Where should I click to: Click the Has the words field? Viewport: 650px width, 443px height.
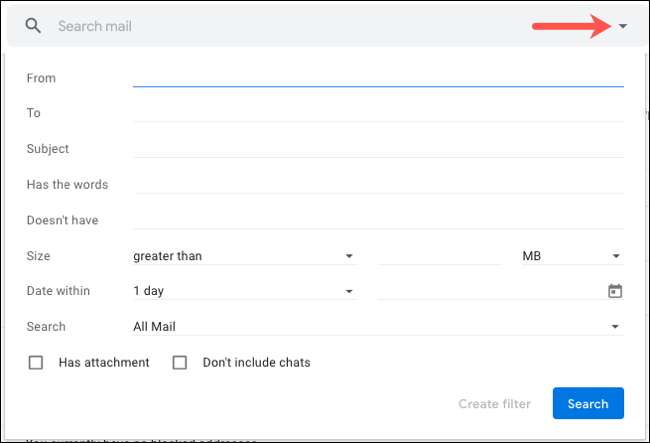point(378,185)
